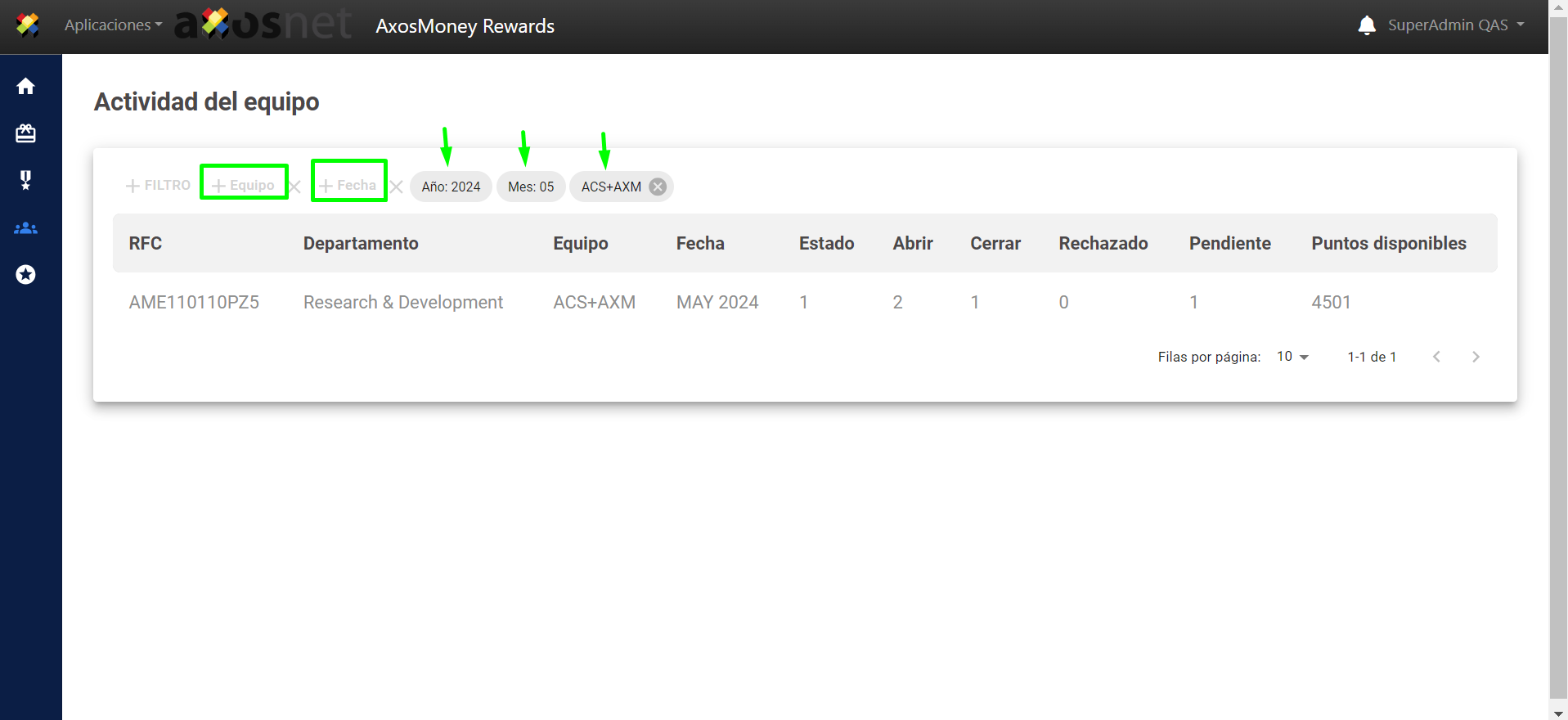Viewport: 1568px width, 720px height.
Task: Click the colorful Axosnet logo at top-left
Action: click(28, 25)
